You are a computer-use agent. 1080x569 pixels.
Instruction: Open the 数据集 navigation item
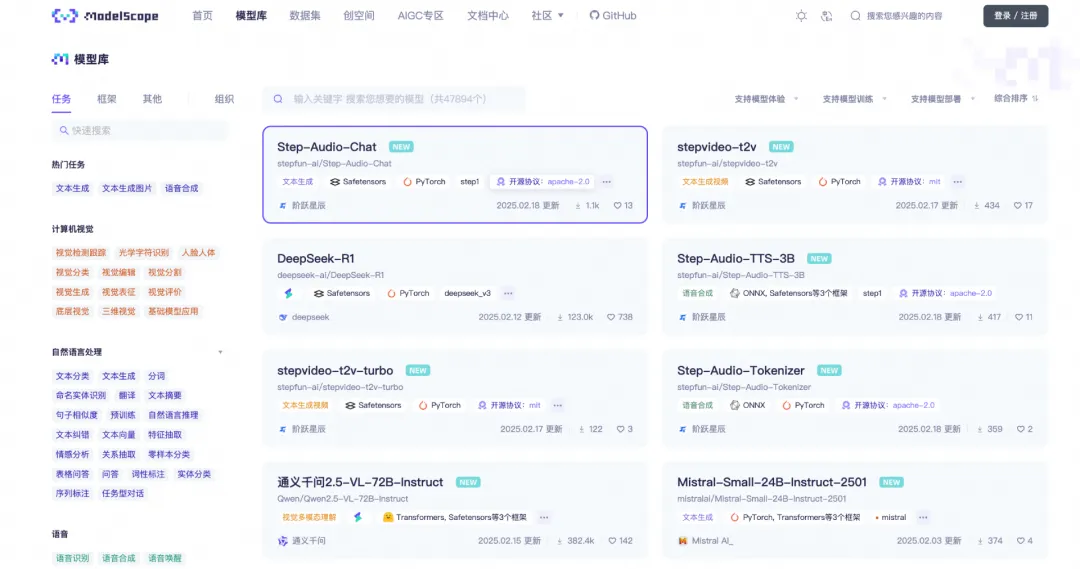pos(304,15)
